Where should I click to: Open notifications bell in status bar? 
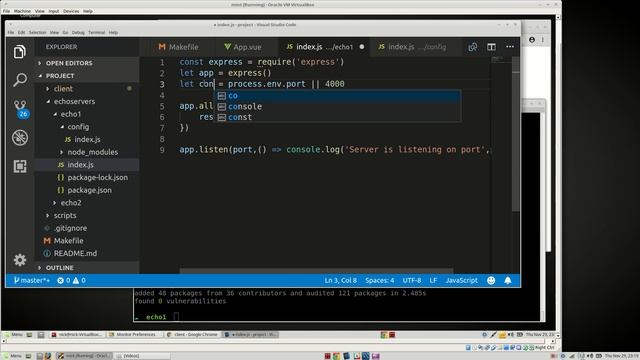point(508,280)
